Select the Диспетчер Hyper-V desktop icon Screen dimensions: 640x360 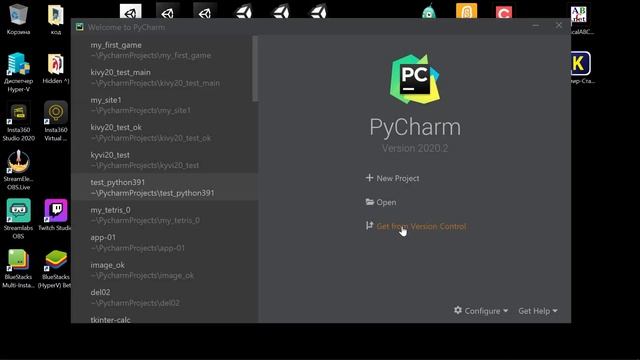pos(18,72)
